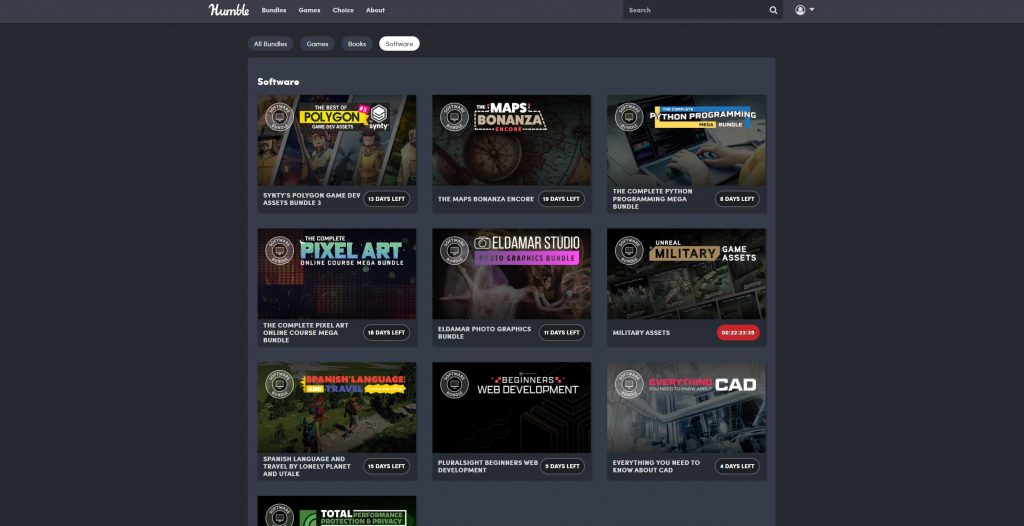Open the Eldamar Studio bundle thumbnail
Screen dimensions: 1024x526
[x=511, y=274]
